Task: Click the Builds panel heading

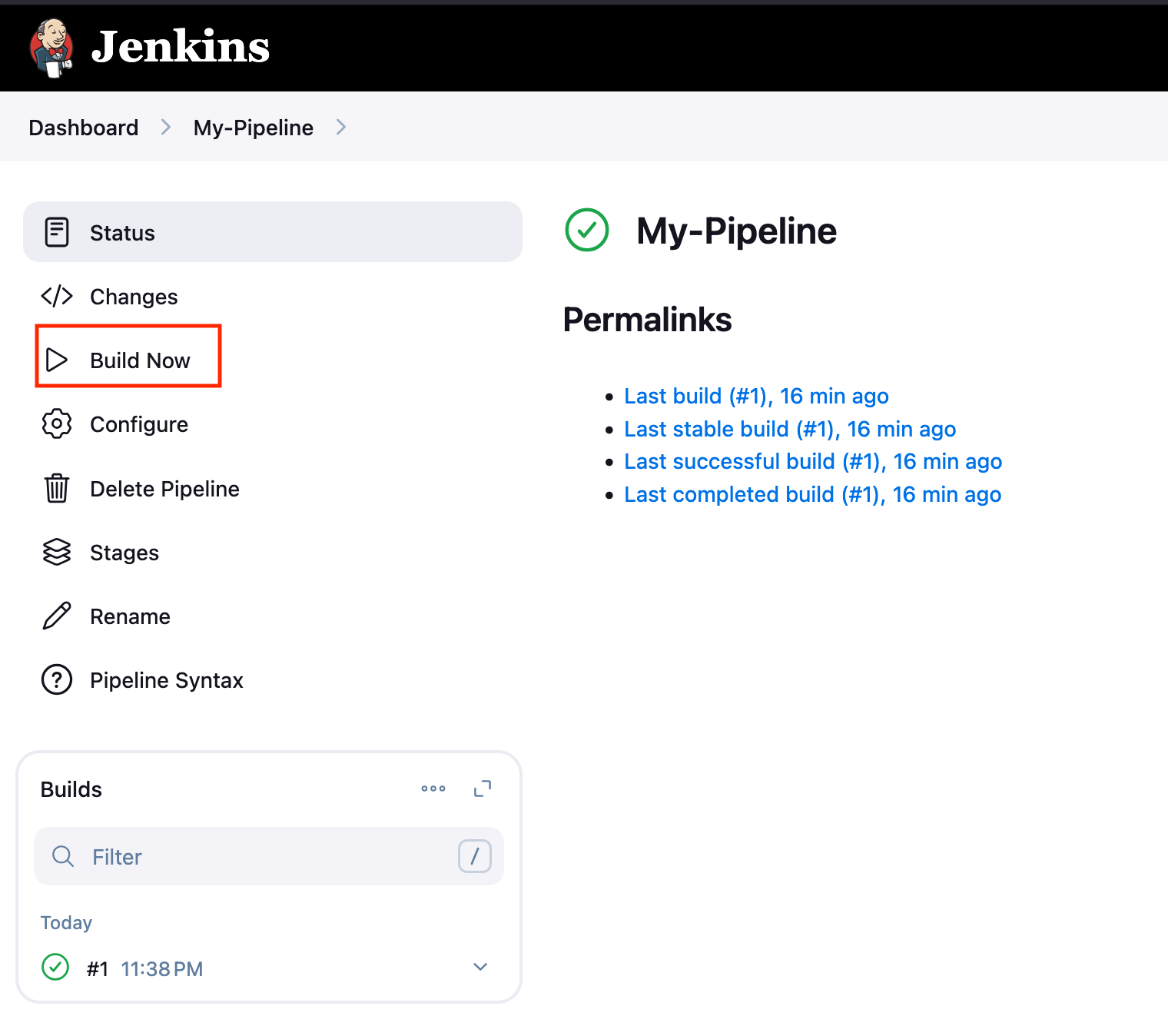Action: (x=71, y=789)
